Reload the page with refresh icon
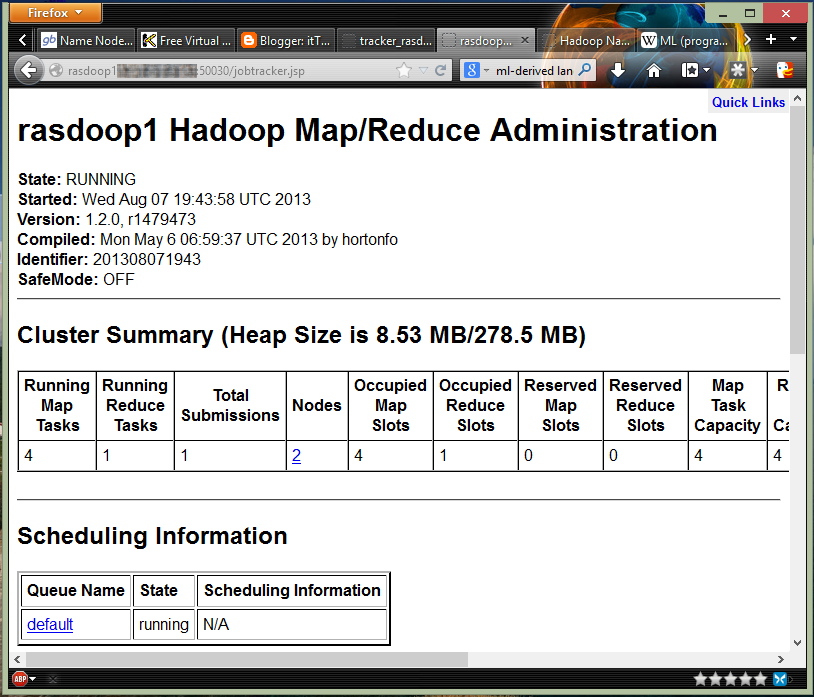This screenshot has width=814, height=697. [441, 70]
